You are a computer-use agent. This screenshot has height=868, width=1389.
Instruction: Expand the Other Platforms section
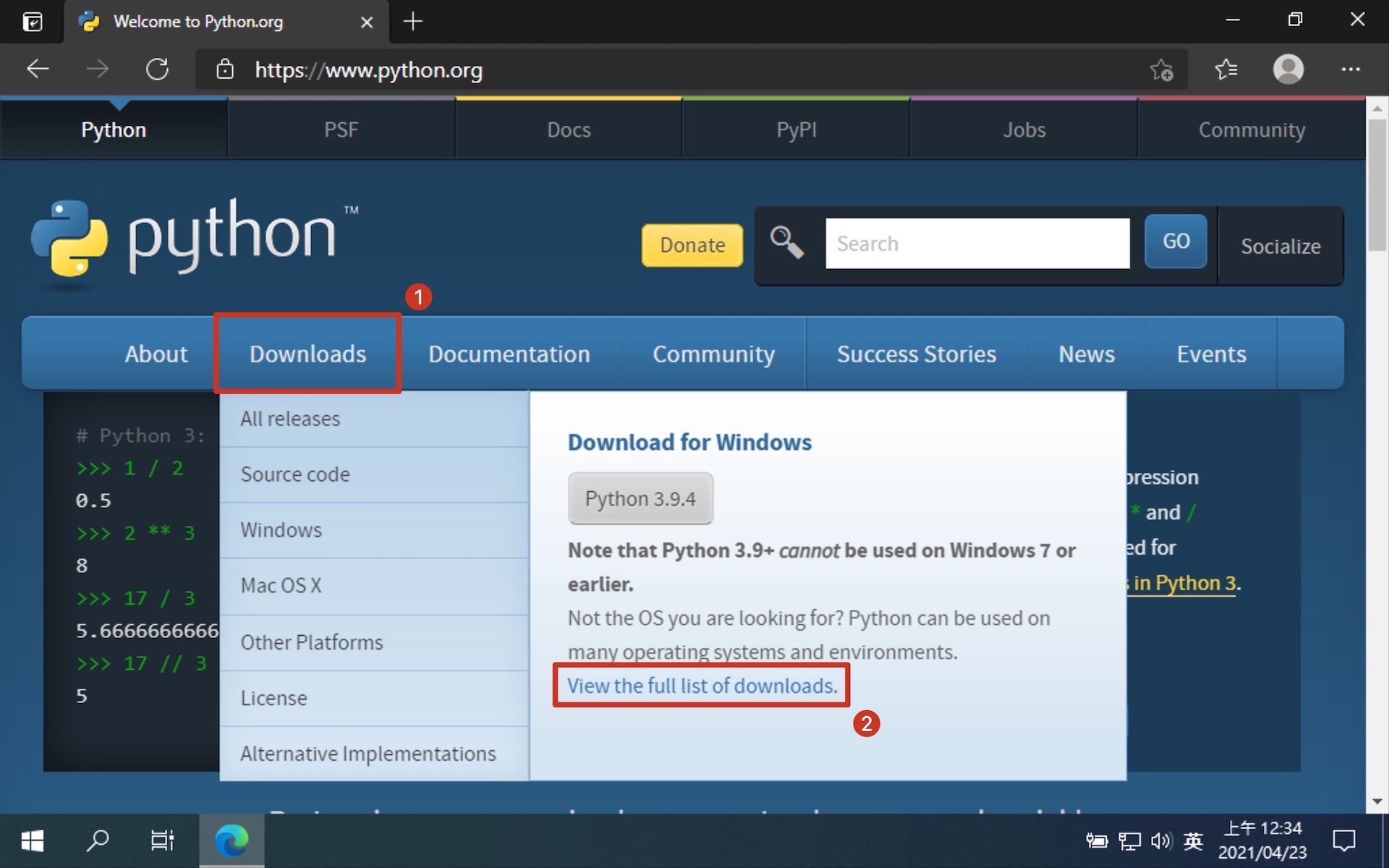310,642
